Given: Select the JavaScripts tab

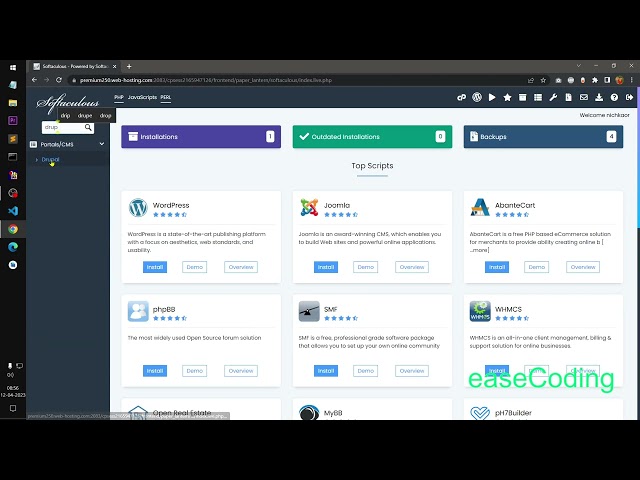Looking at the screenshot, I should tap(142, 97).
